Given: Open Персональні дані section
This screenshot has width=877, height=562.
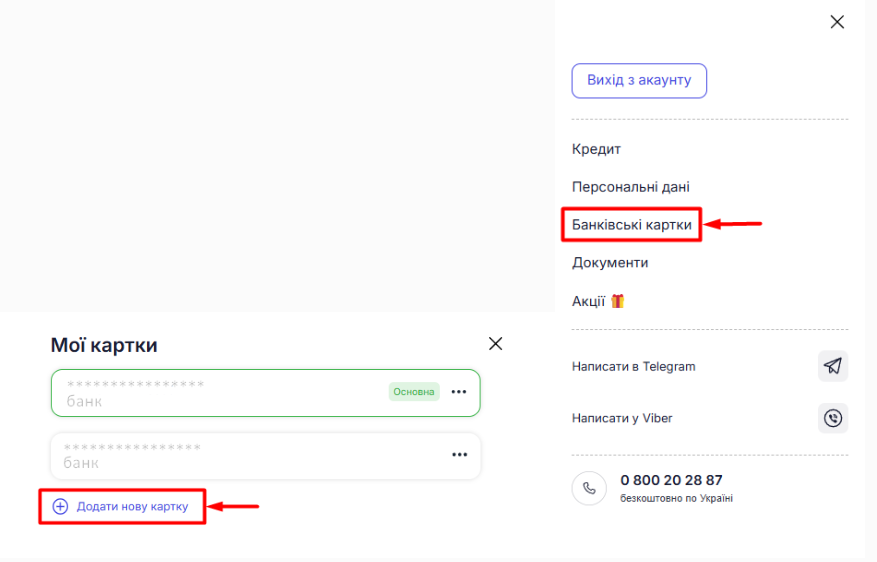Looking at the screenshot, I should click(630, 187).
